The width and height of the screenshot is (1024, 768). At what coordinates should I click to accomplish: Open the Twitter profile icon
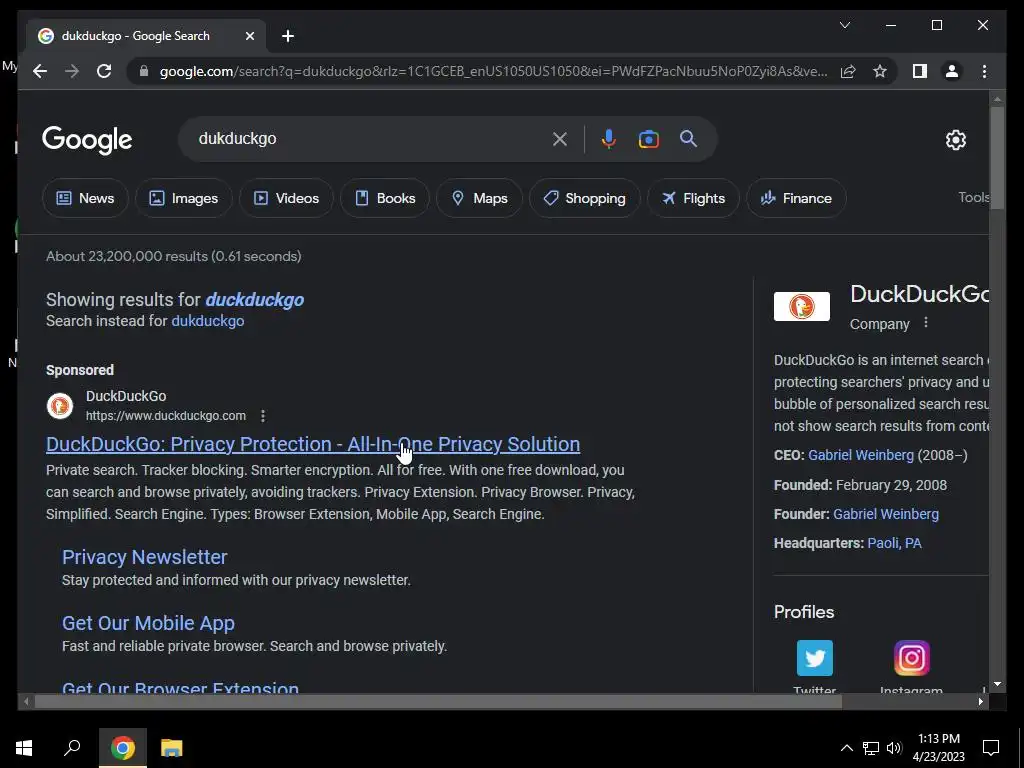pos(814,658)
